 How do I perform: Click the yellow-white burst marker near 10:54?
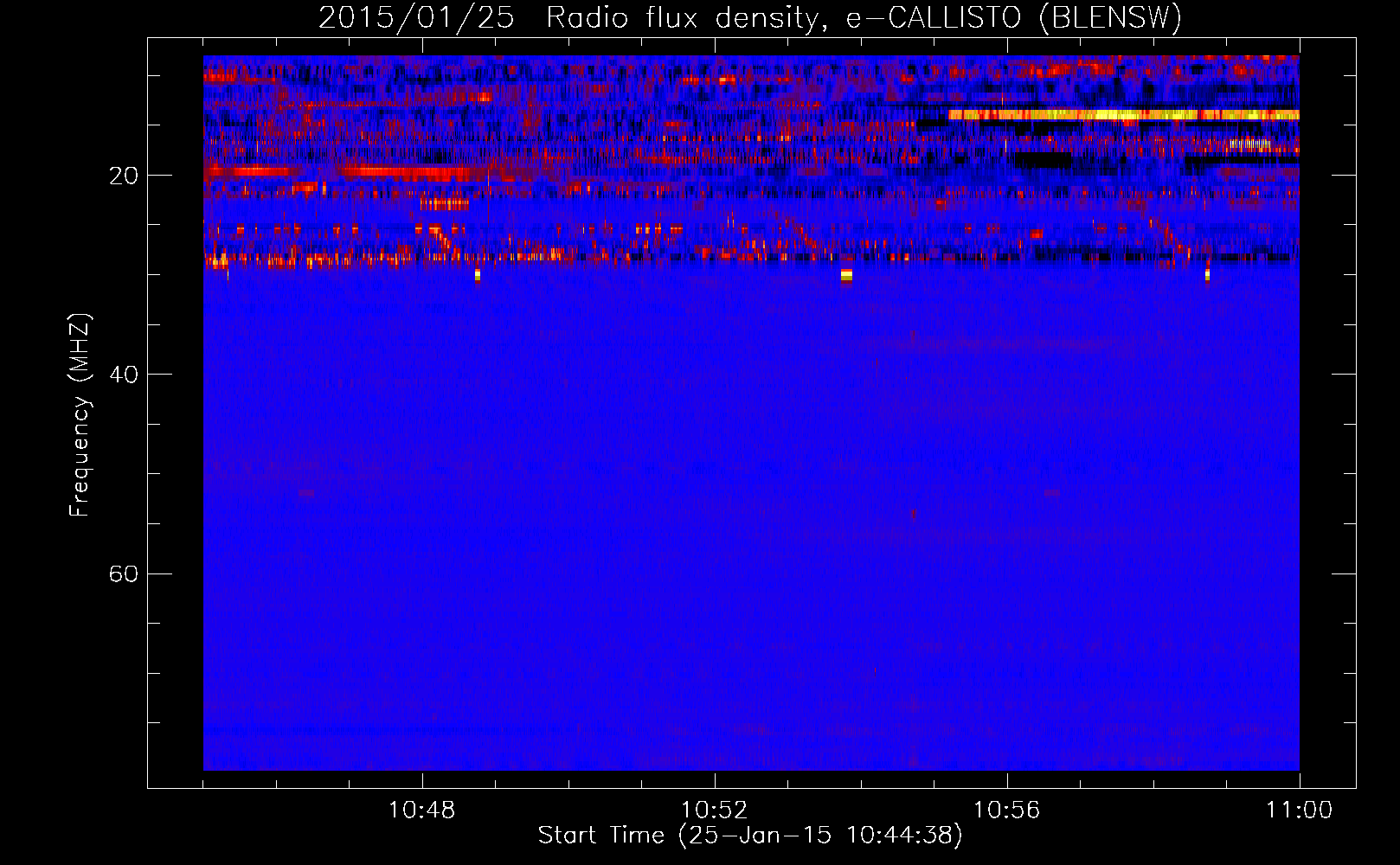point(846,275)
